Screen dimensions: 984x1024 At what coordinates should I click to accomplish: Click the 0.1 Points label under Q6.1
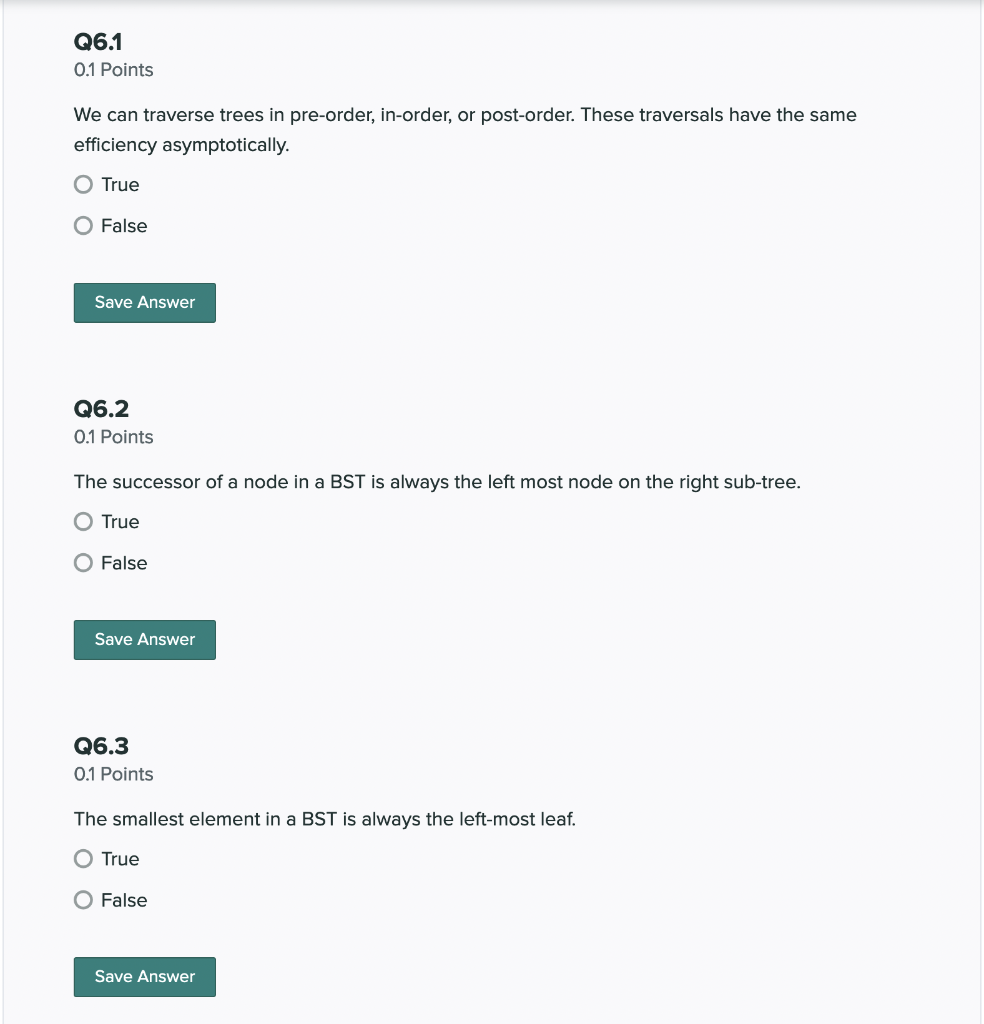[x=113, y=69]
